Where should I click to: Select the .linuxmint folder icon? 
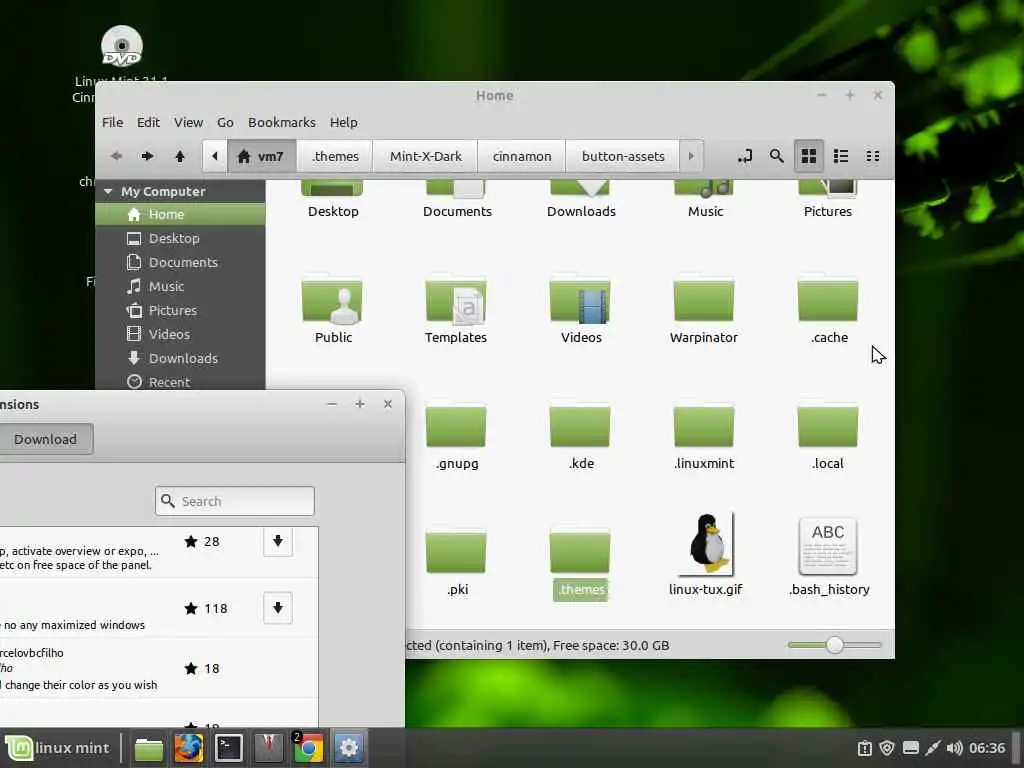click(x=704, y=426)
